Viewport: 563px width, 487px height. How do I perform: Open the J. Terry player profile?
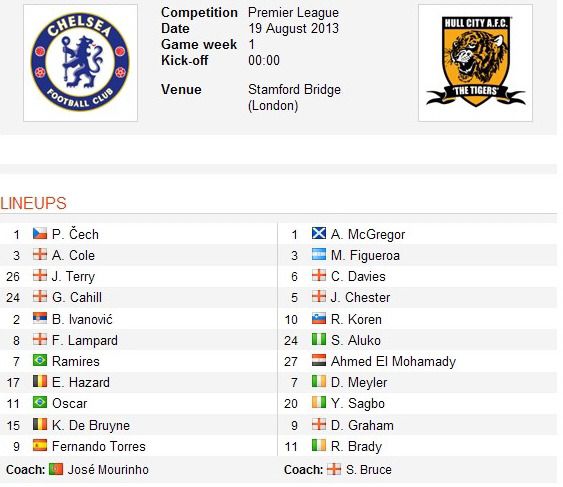73,277
